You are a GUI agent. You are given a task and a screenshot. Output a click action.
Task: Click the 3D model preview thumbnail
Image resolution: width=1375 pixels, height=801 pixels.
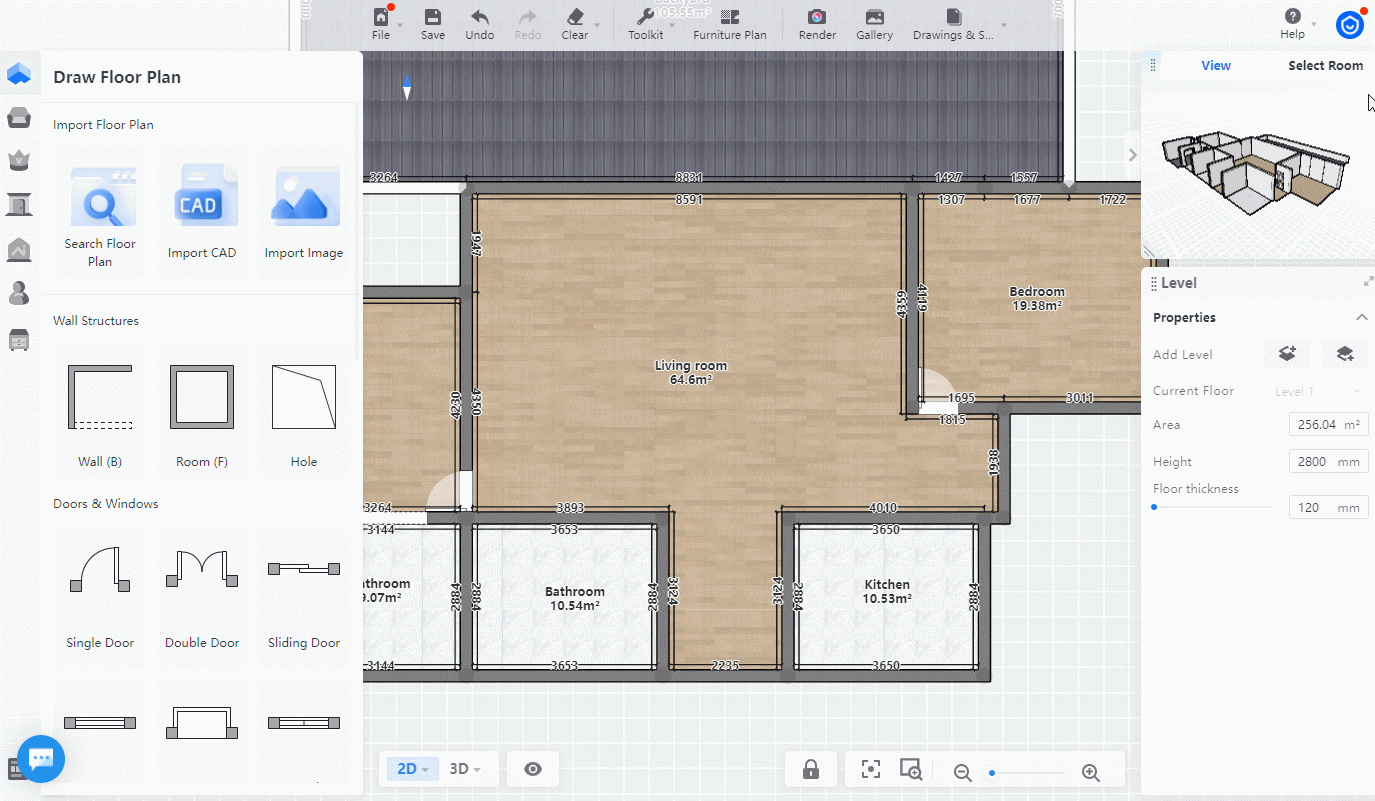click(1258, 172)
